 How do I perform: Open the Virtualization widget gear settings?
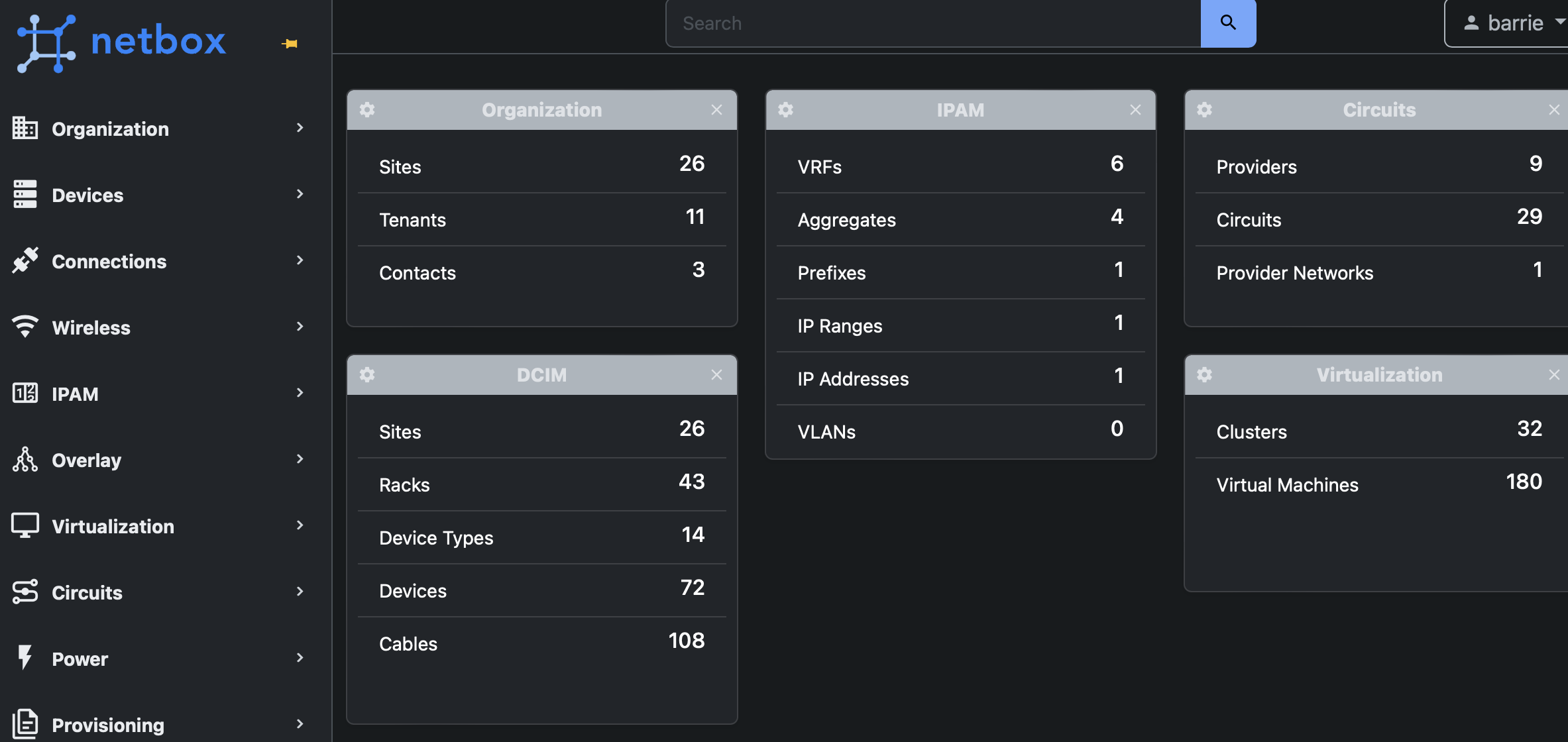click(x=1204, y=375)
